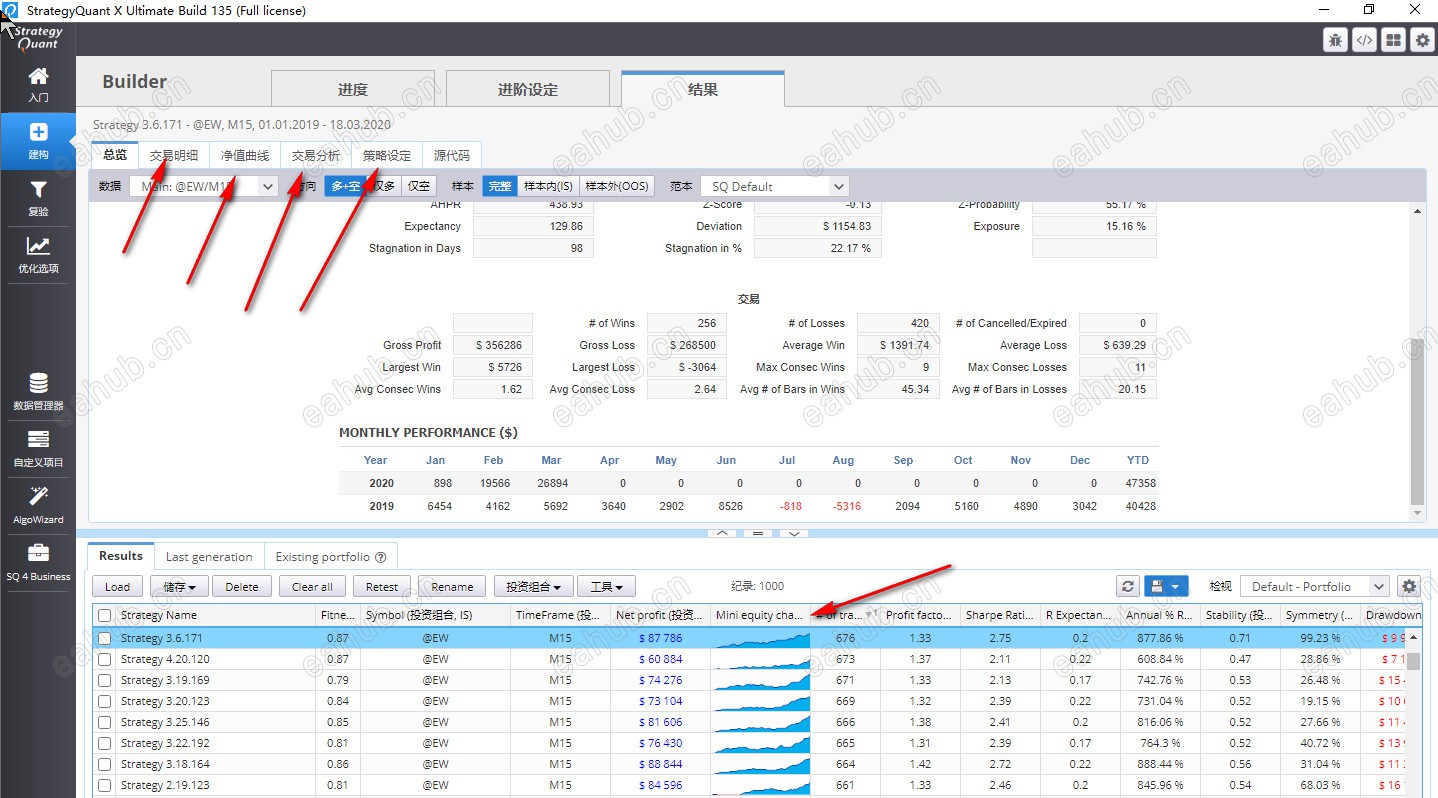Open the 检视 Default - Portfolio dropdown
The height and width of the screenshot is (798, 1438).
pos(1314,587)
